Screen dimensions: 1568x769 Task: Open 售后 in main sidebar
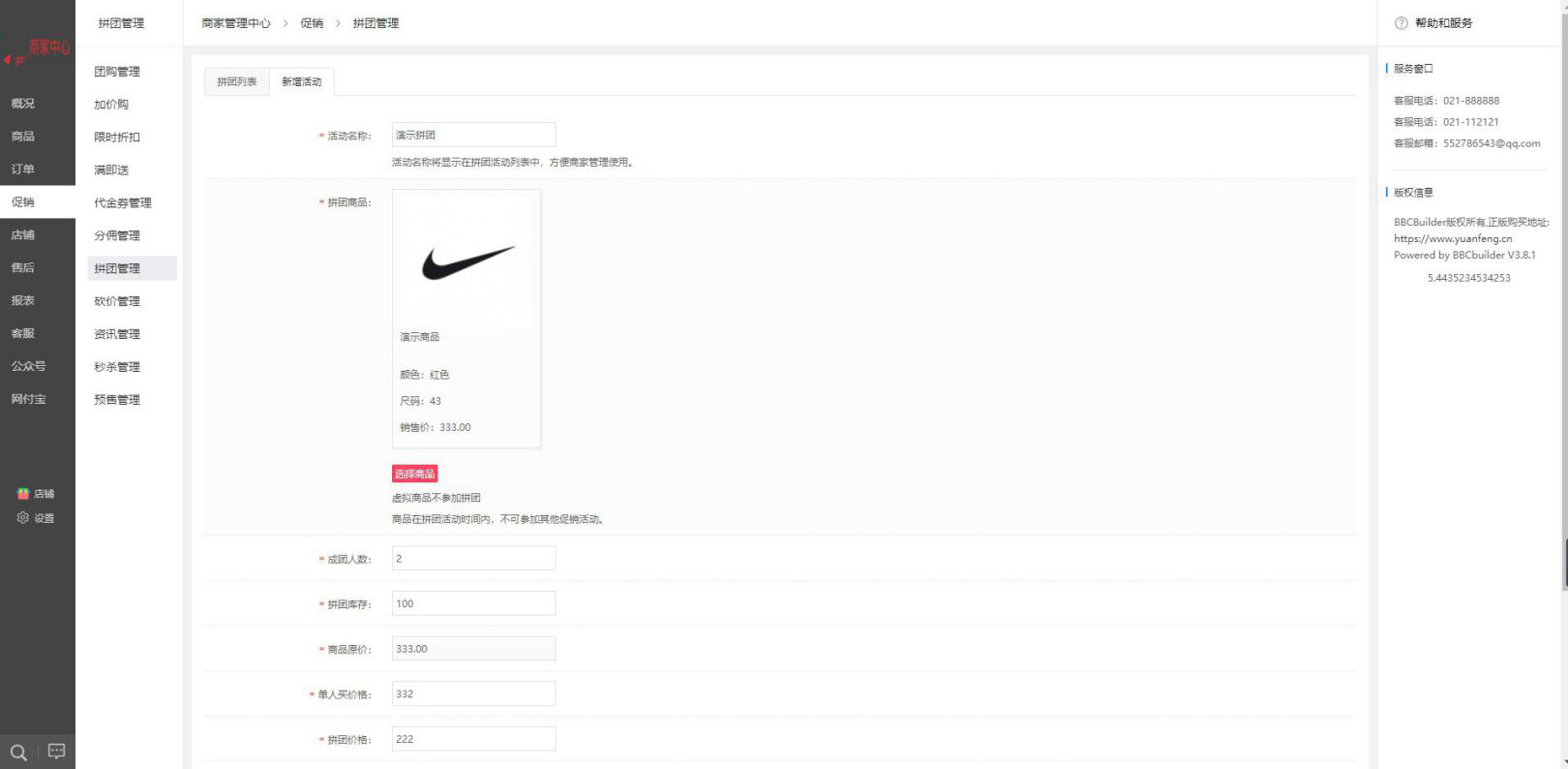pos(23,267)
